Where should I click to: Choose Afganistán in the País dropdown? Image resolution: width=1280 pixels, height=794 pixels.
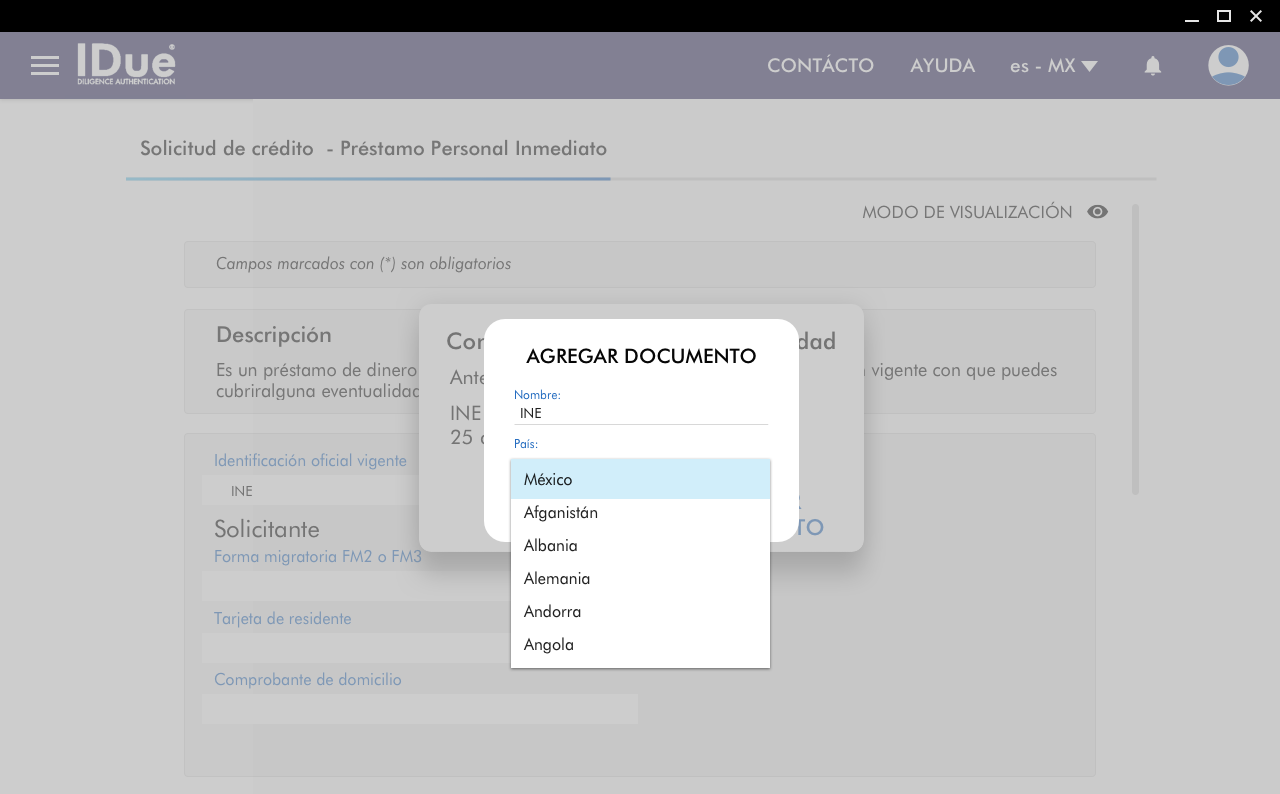pyautogui.click(x=640, y=513)
